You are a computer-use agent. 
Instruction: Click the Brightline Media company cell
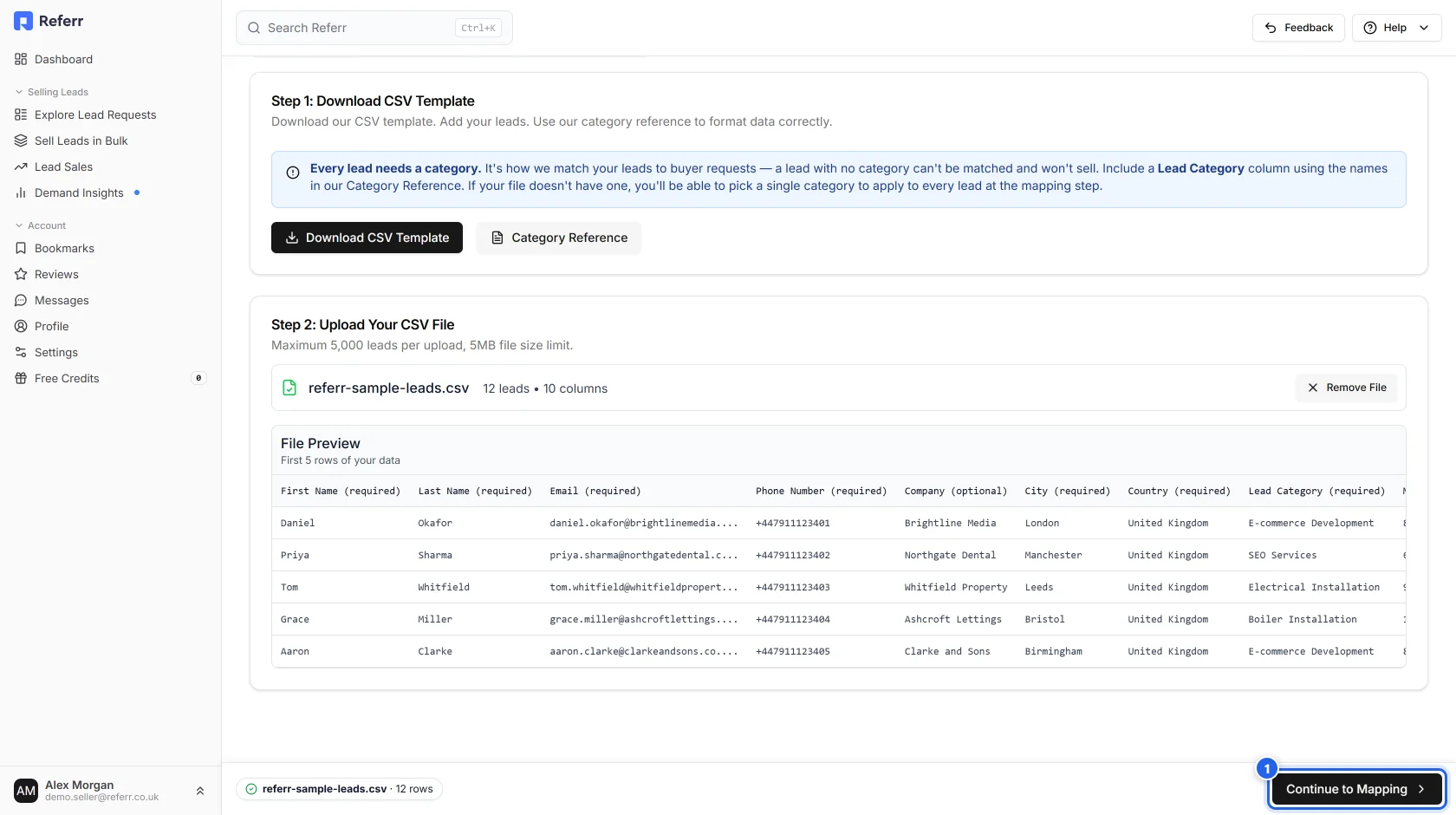pos(950,523)
